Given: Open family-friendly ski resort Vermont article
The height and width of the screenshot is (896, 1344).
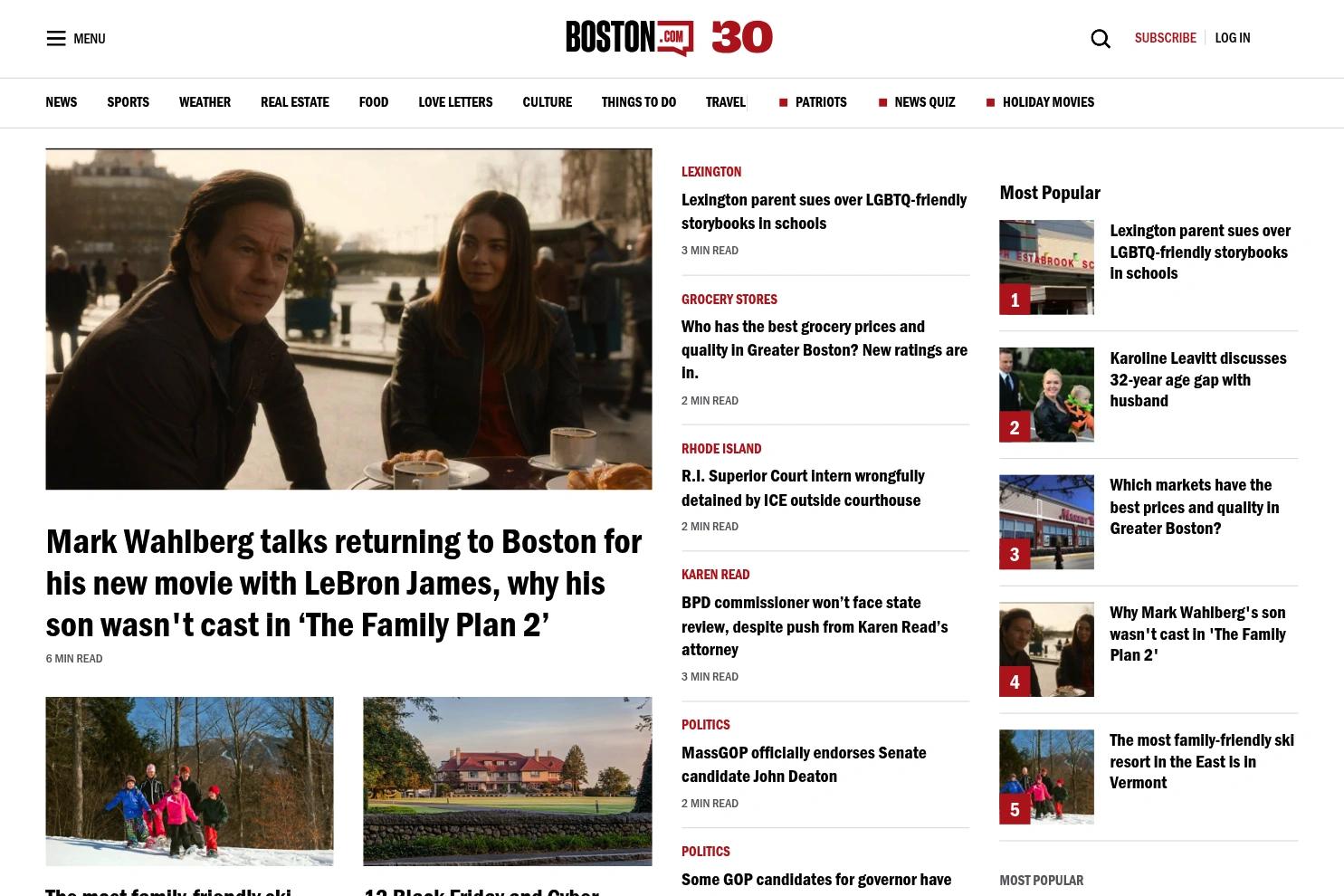Looking at the screenshot, I should (1202, 761).
